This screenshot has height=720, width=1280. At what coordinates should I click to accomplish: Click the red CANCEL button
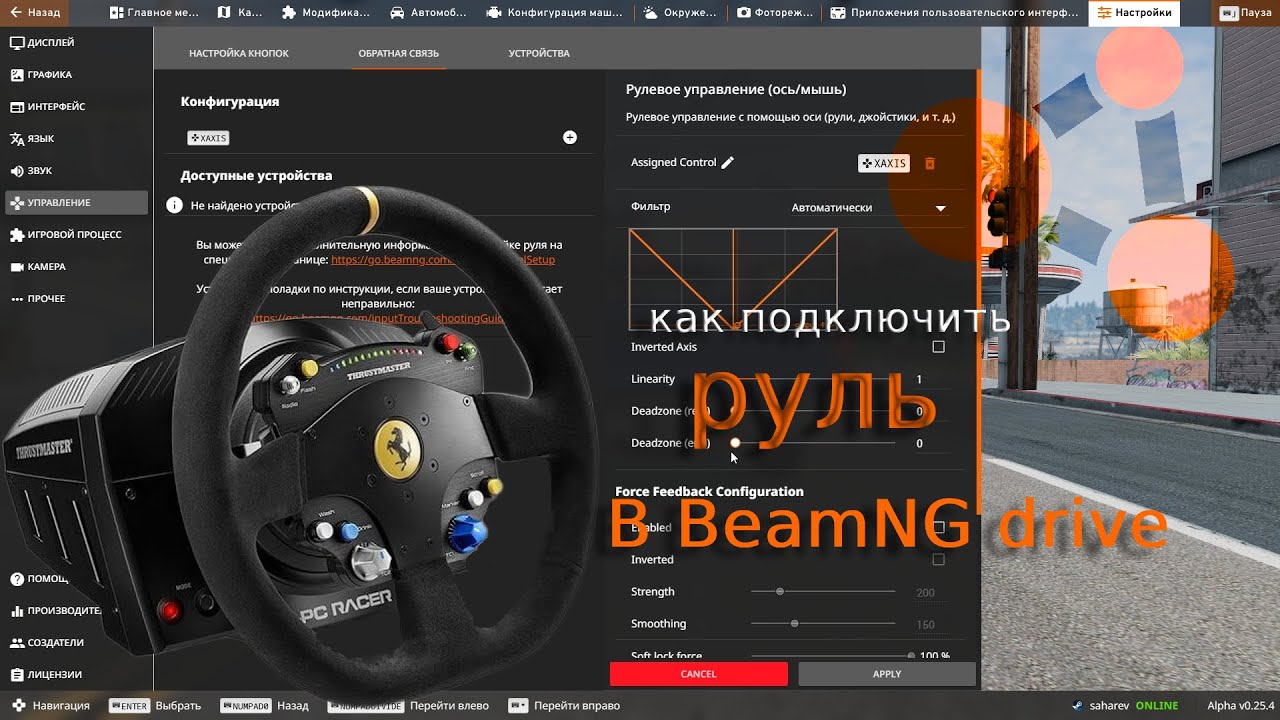click(699, 674)
